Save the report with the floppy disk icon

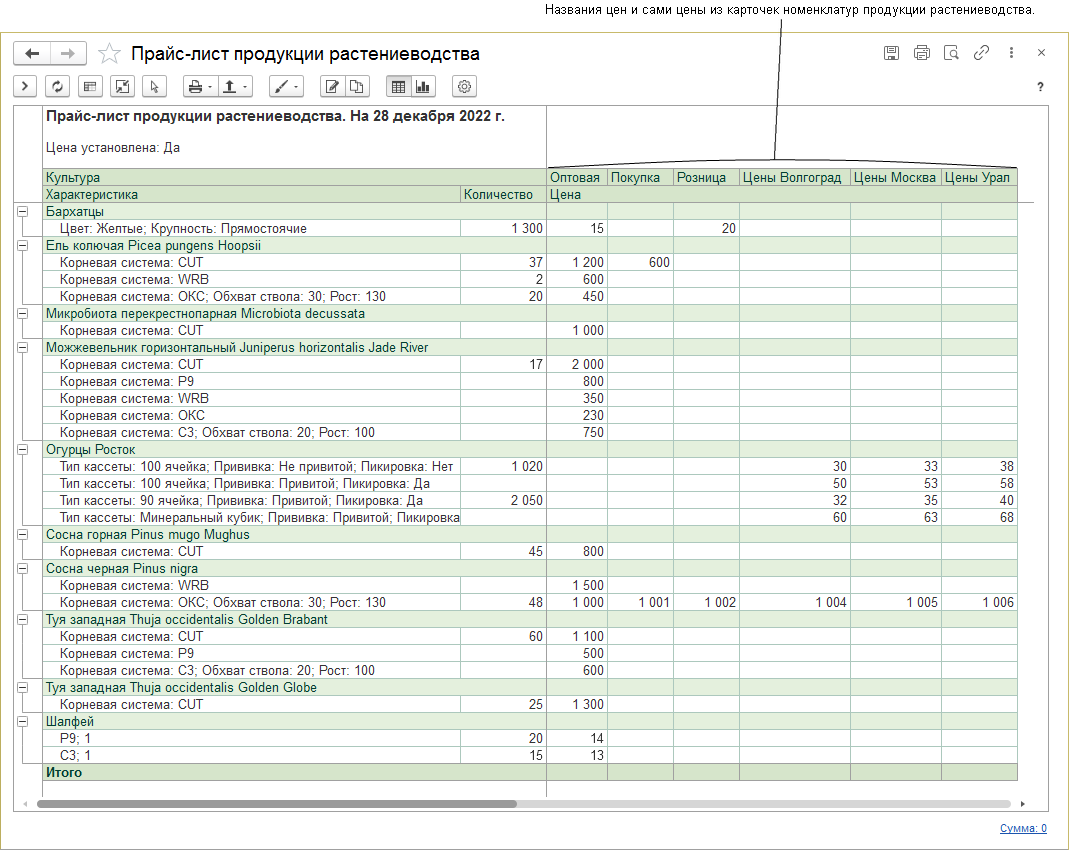pyautogui.click(x=891, y=53)
